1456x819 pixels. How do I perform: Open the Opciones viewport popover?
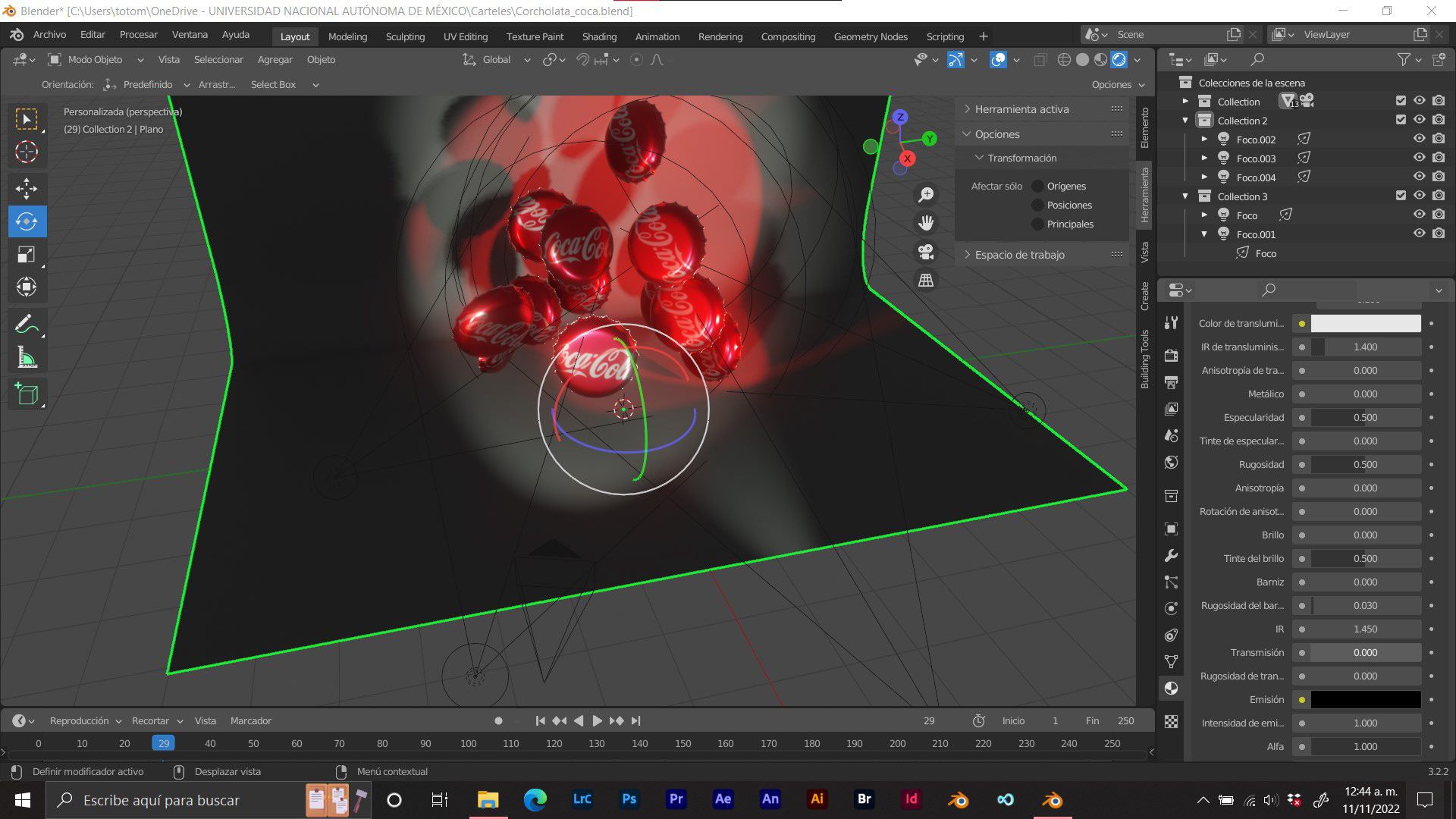coord(1118,84)
